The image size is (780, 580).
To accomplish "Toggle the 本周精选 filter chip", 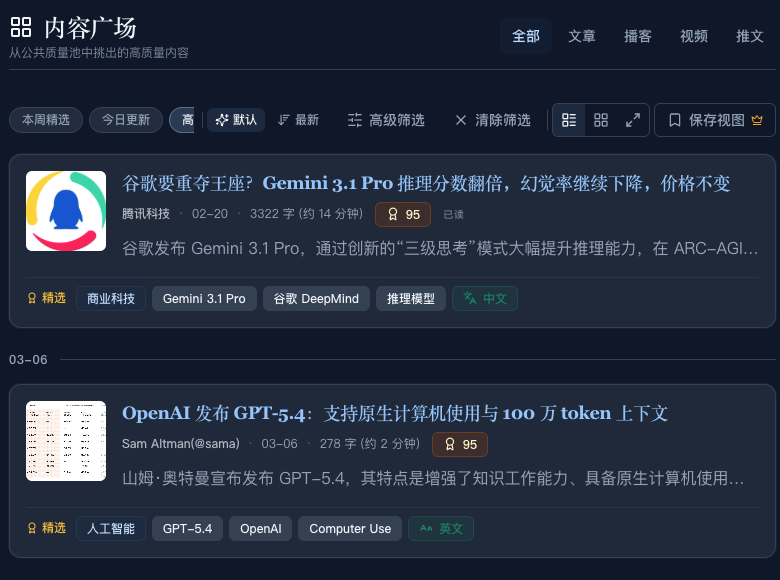I will pyautogui.click(x=46, y=120).
